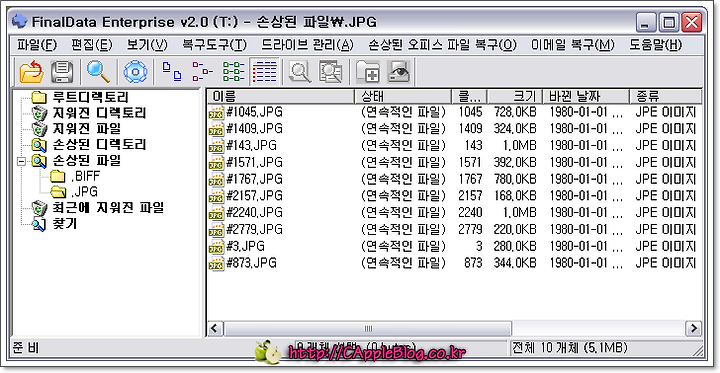Click the 780.0KB size cell
Image resolution: width=720 pixels, height=373 pixels.
[515, 179]
